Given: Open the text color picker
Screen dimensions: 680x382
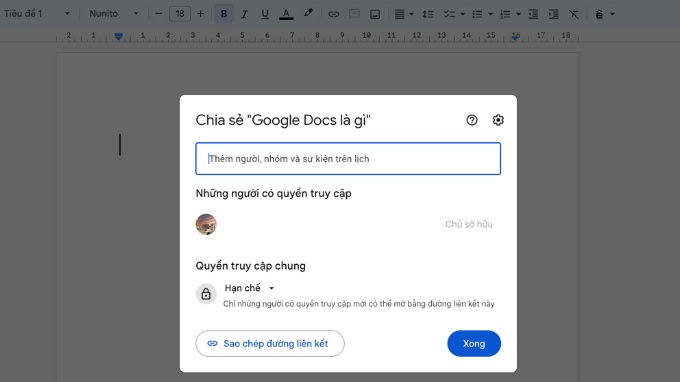Looking at the screenshot, I should [x=286, y=14].
